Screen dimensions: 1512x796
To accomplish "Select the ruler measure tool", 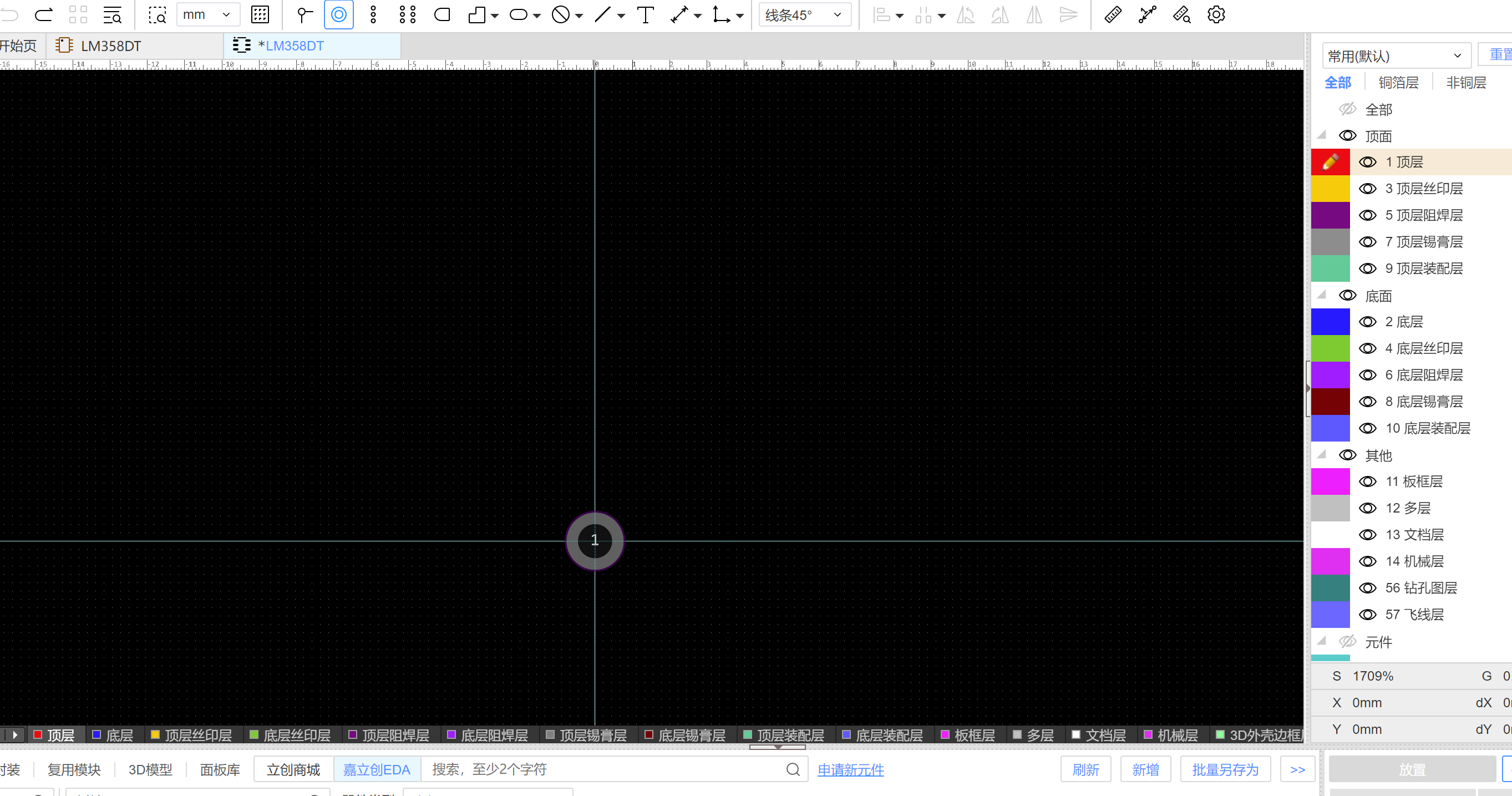I will [x=1112, y=14].
